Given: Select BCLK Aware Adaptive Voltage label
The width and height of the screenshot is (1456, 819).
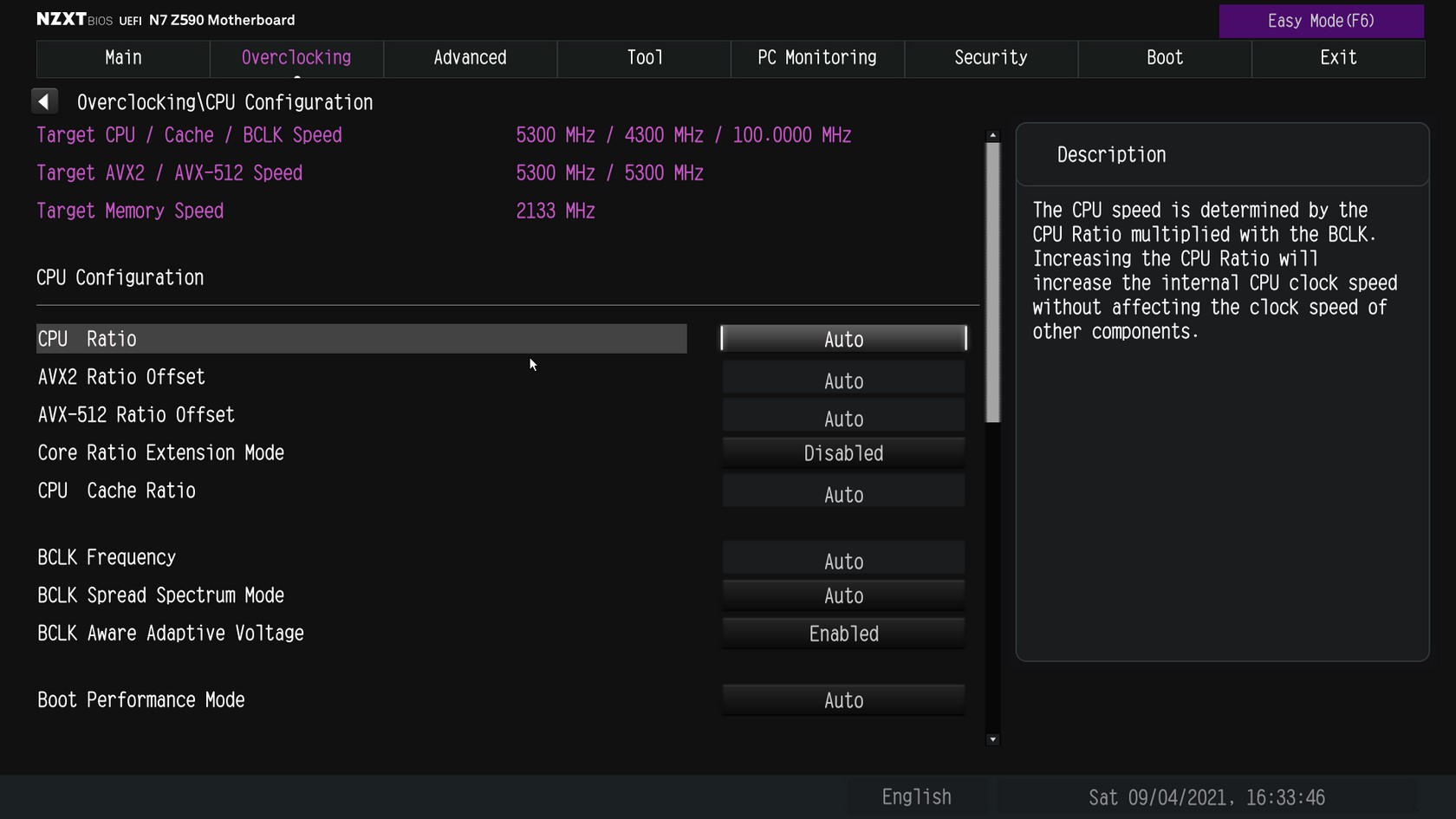Looking at the screenshot, I should tap(171, 634).
